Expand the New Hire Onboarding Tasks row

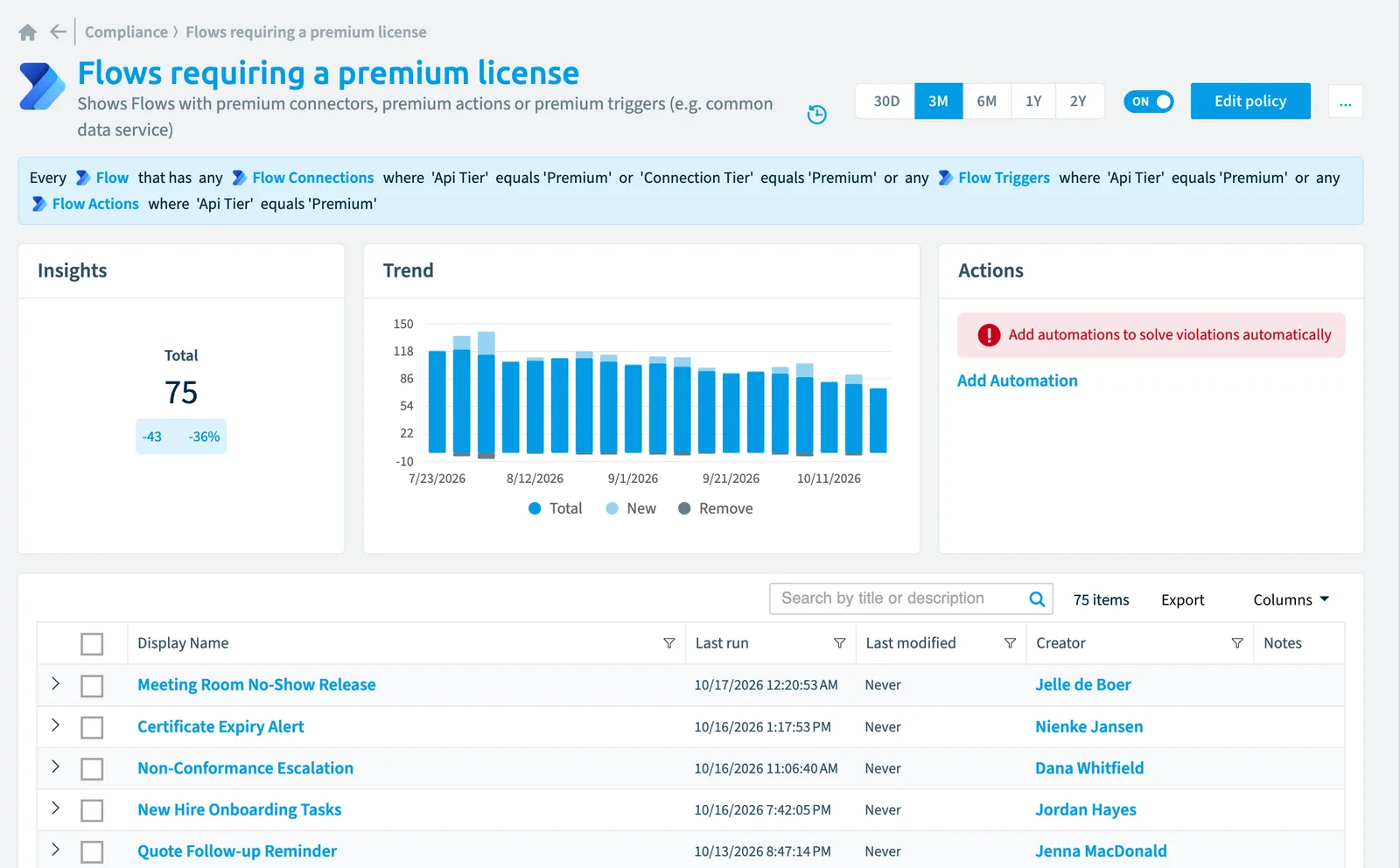[x=55, y=808]
